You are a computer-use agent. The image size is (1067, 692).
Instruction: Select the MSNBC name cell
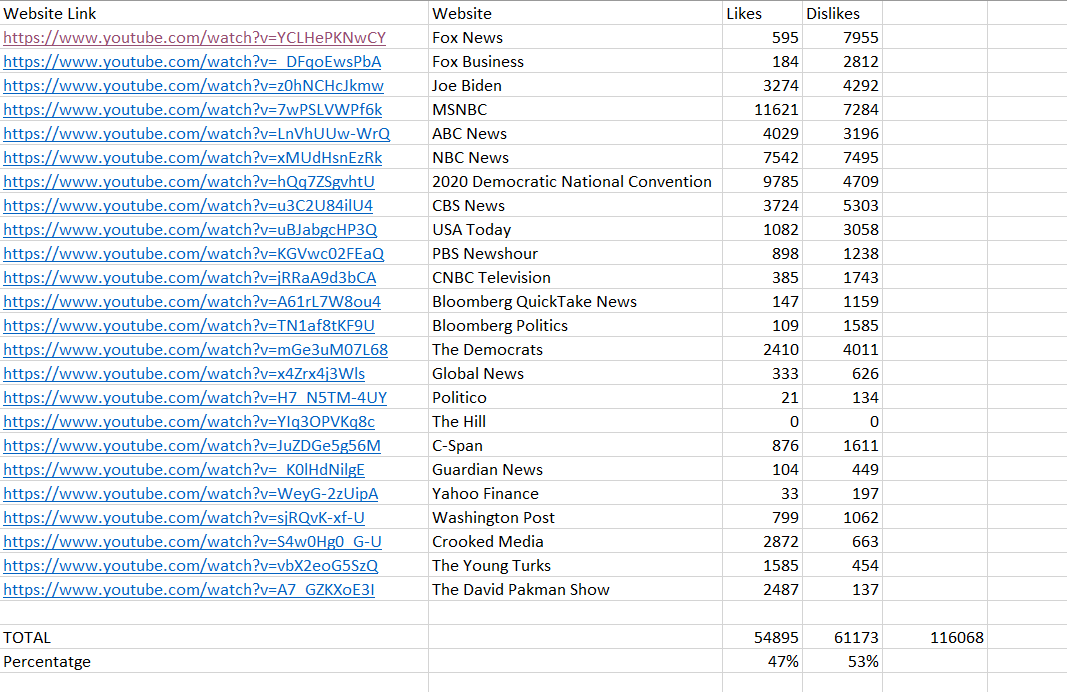[576, 110]
